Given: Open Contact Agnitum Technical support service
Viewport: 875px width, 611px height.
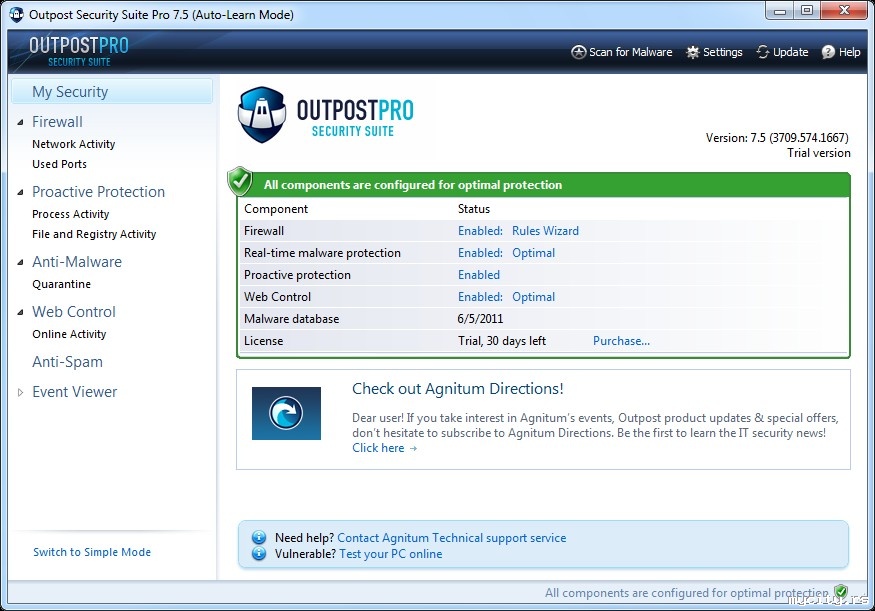Looking at the screenshot, I should tap(451, 538).
